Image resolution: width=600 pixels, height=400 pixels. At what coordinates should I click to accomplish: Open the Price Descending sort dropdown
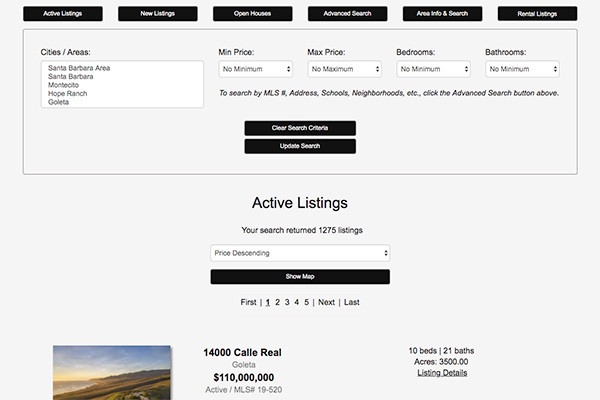pyautogui.click(x=300, y=253)
